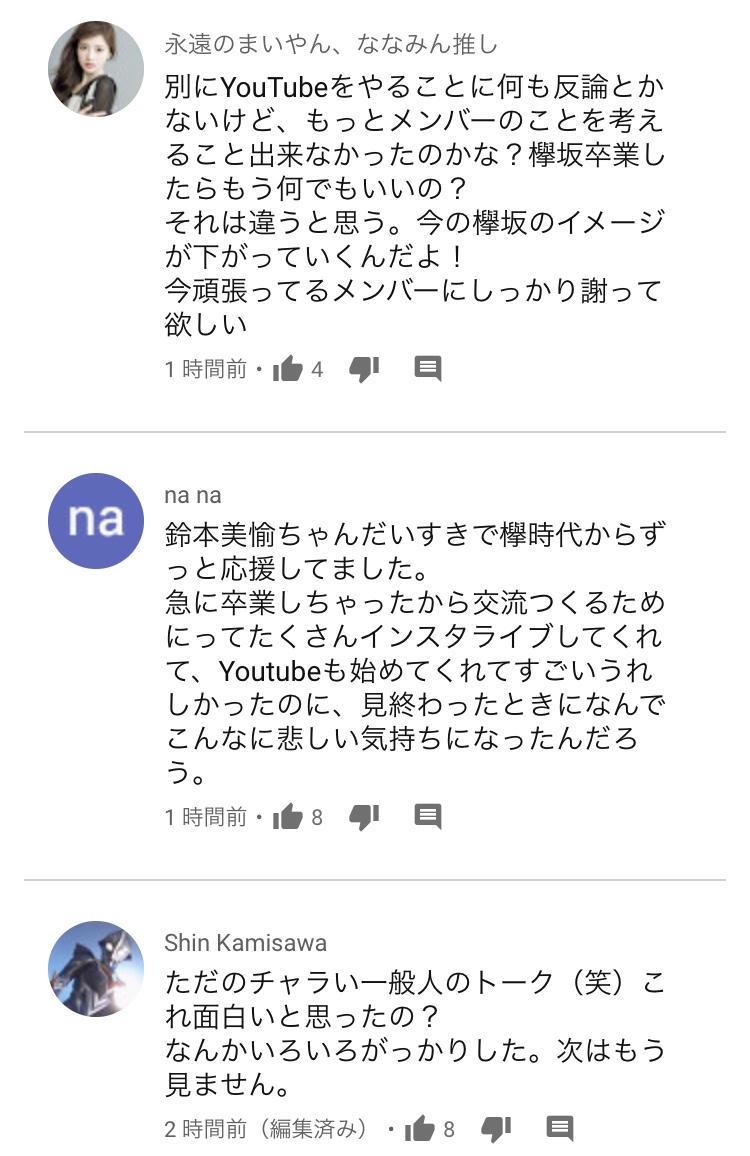
Task: Open the na na channel name
Action: click(192, 495)
